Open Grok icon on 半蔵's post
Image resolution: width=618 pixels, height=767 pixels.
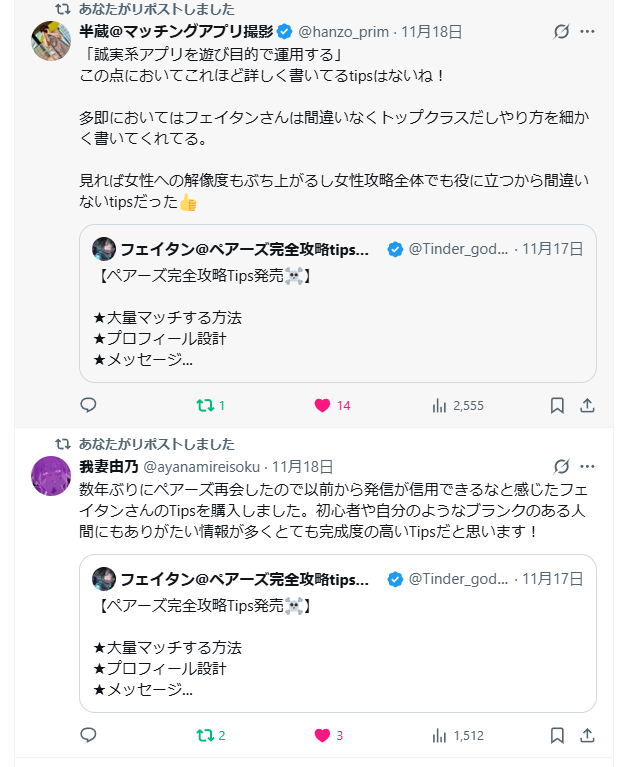pos(561,32)
